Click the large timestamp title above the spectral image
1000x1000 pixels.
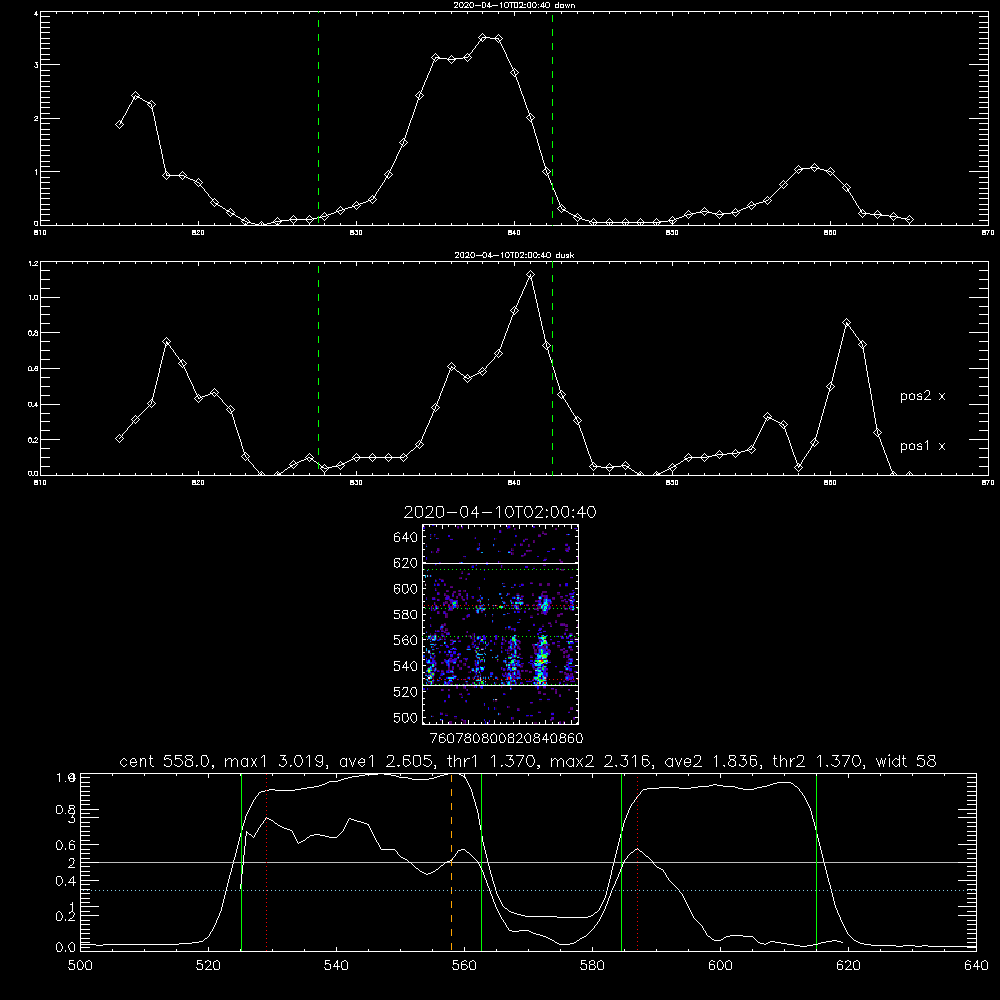[x=500, y=512]
